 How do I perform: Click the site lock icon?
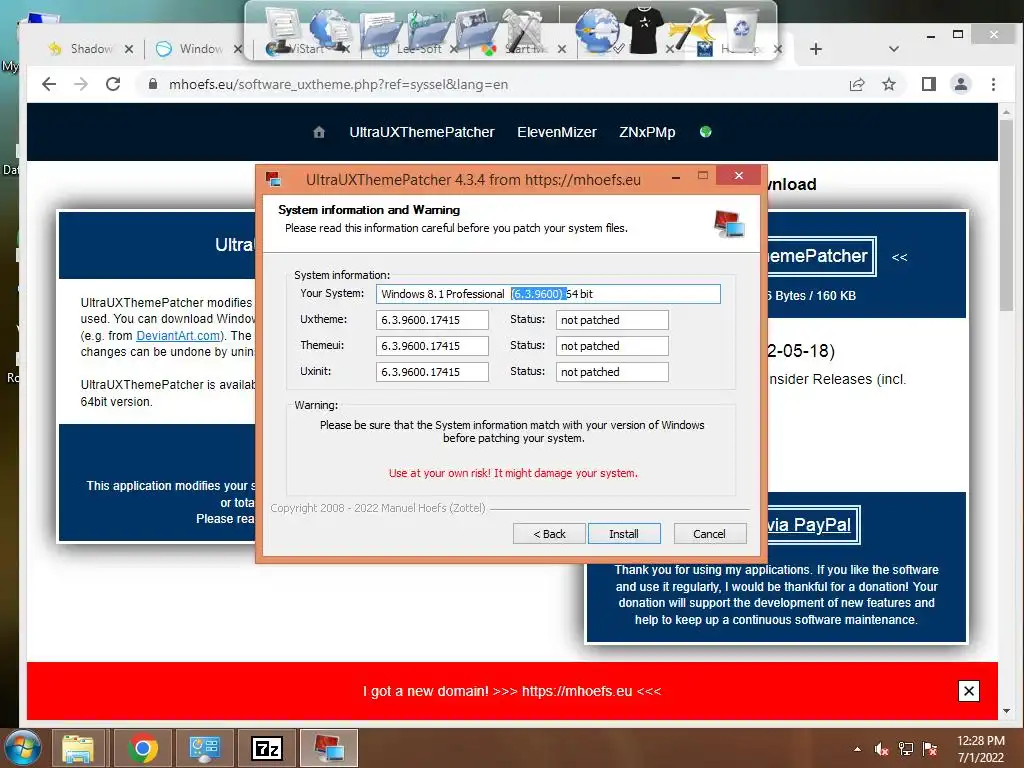click(x=153, y=84)
